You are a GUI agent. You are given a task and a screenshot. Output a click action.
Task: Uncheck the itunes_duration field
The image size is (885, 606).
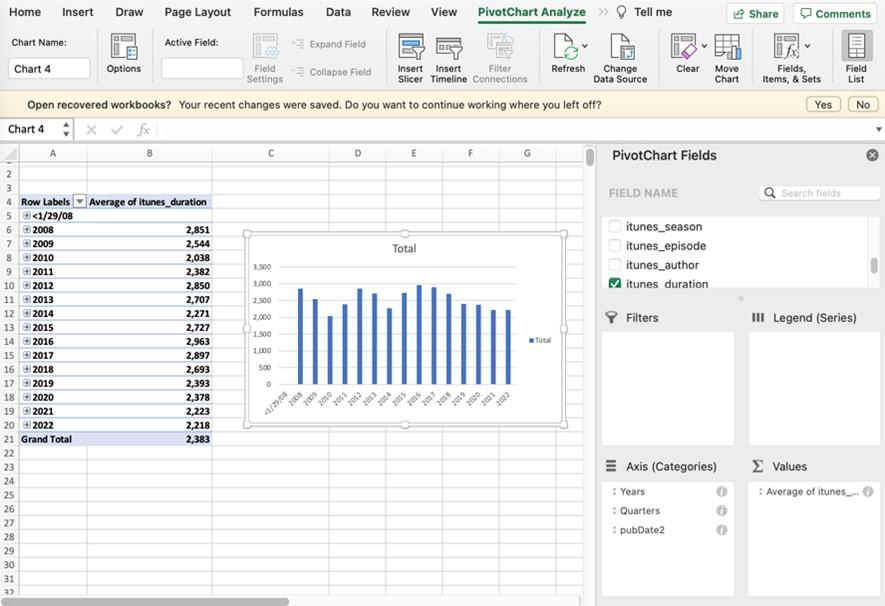tap(615, 283)
